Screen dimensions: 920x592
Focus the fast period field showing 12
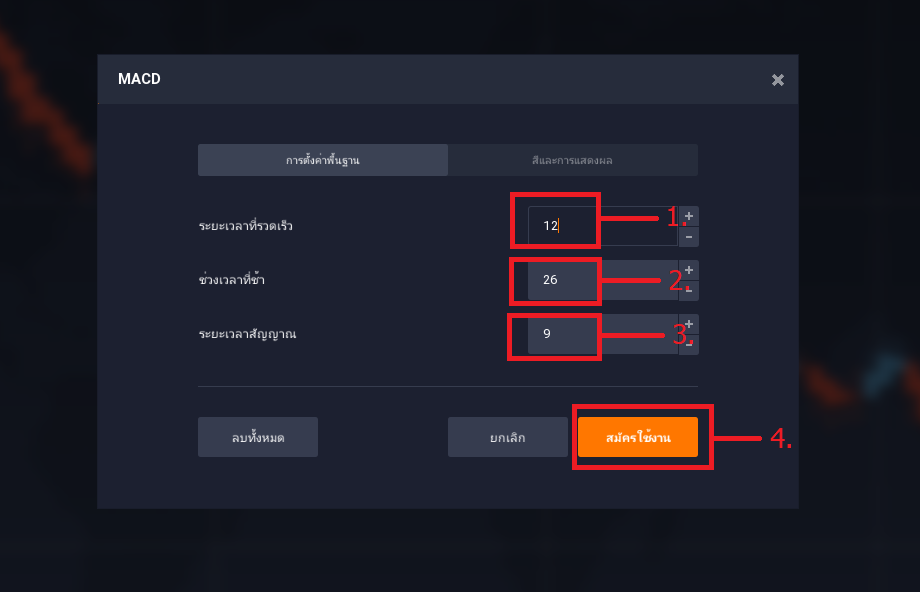[x=603, y=226]
